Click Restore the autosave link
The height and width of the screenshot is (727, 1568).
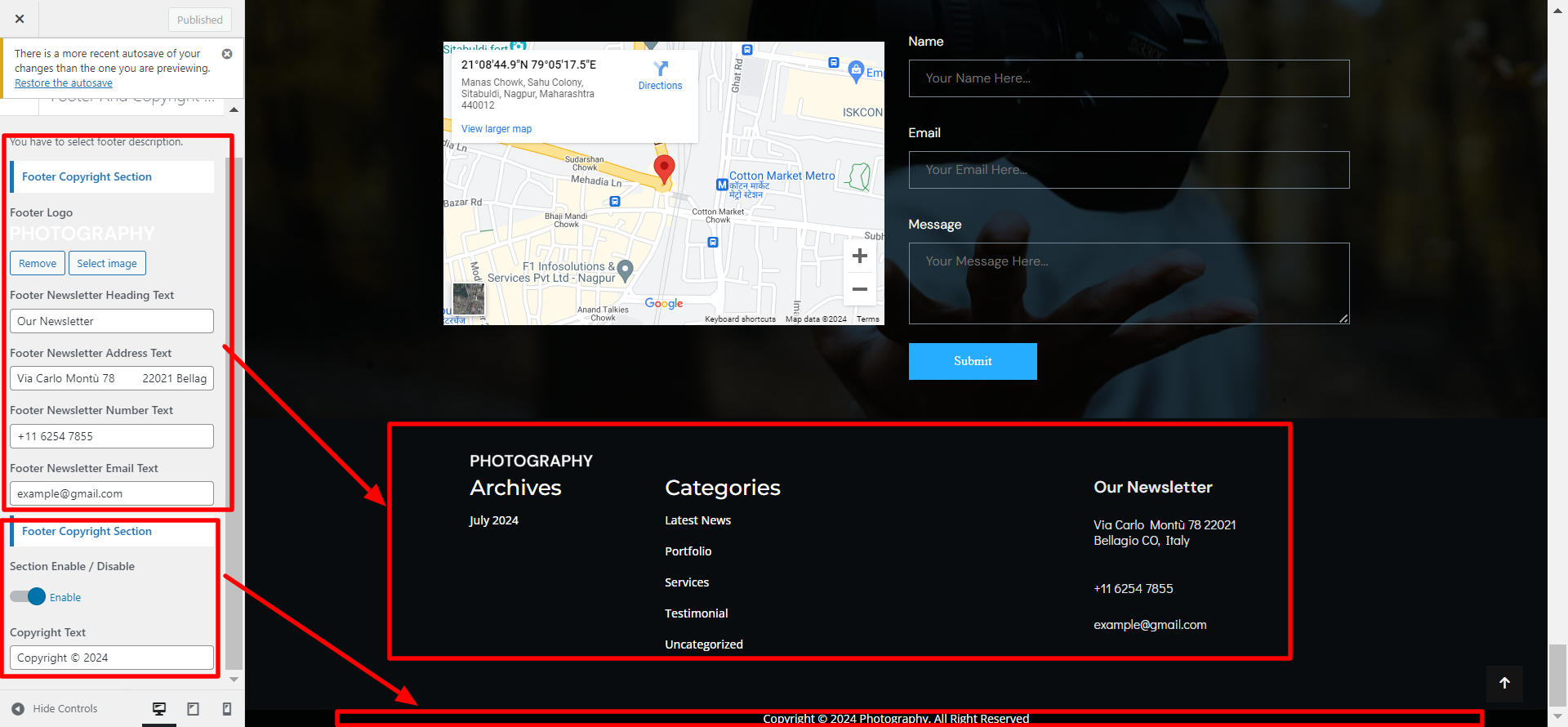pos(64,83)
